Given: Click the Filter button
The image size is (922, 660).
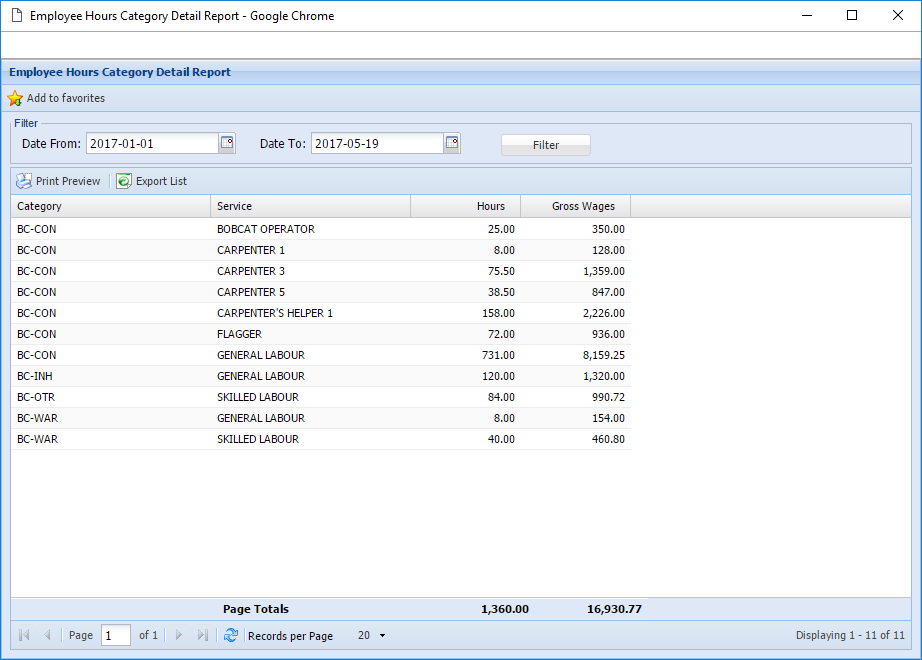Looking at the screenshot, I should [545, 144].
